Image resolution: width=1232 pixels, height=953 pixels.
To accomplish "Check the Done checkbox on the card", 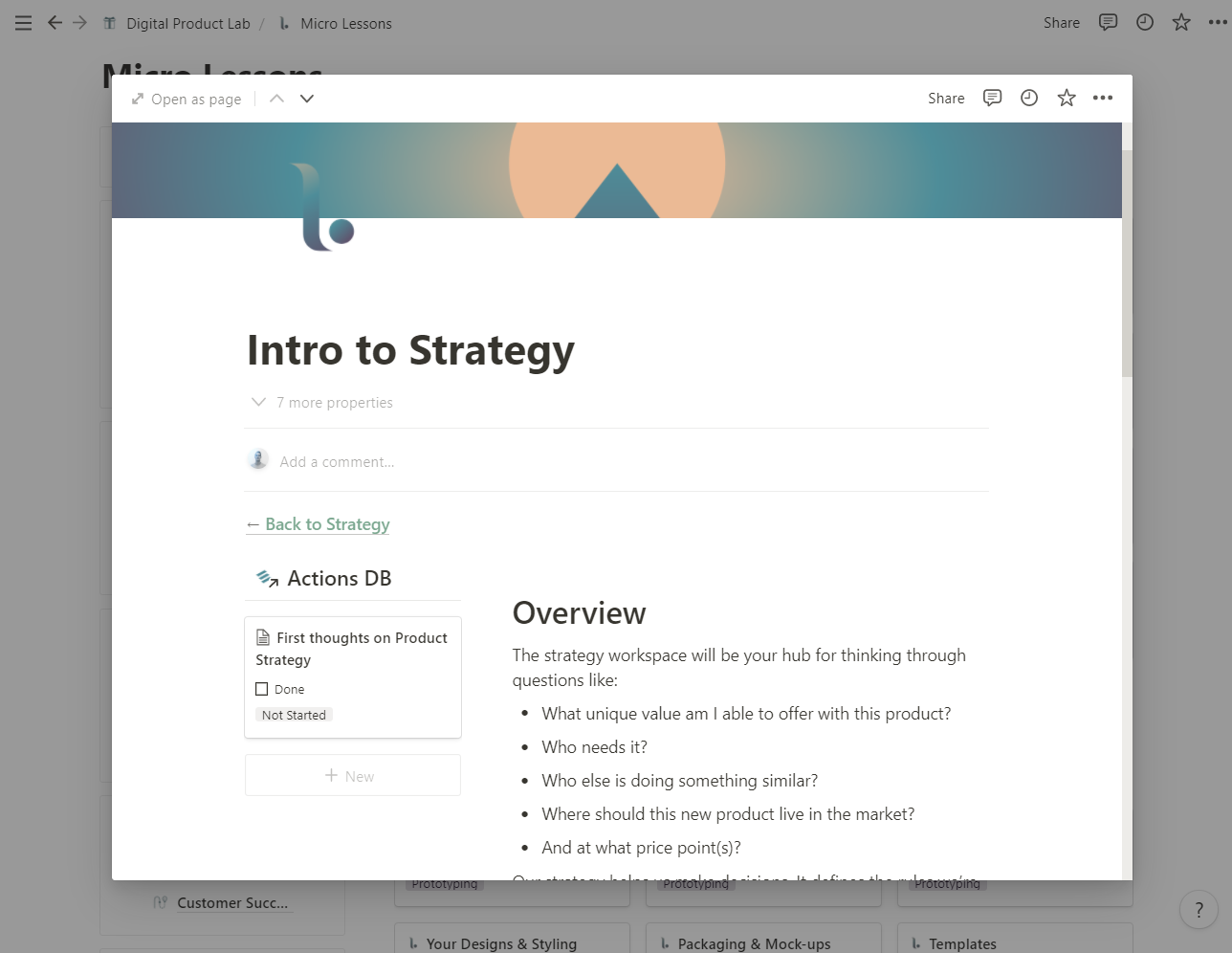I will 262,688.
